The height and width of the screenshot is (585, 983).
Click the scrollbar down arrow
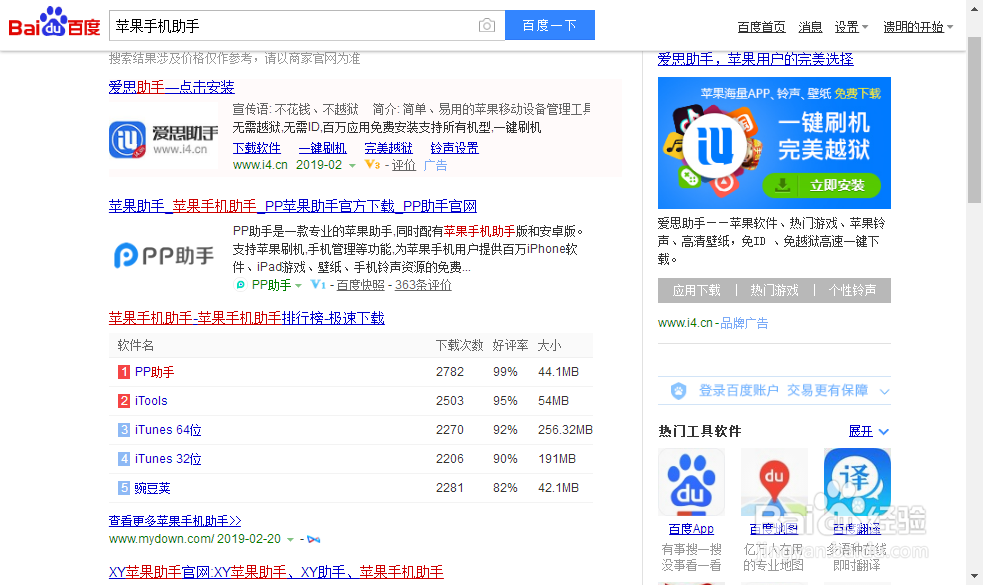click(x=974, y=576)
